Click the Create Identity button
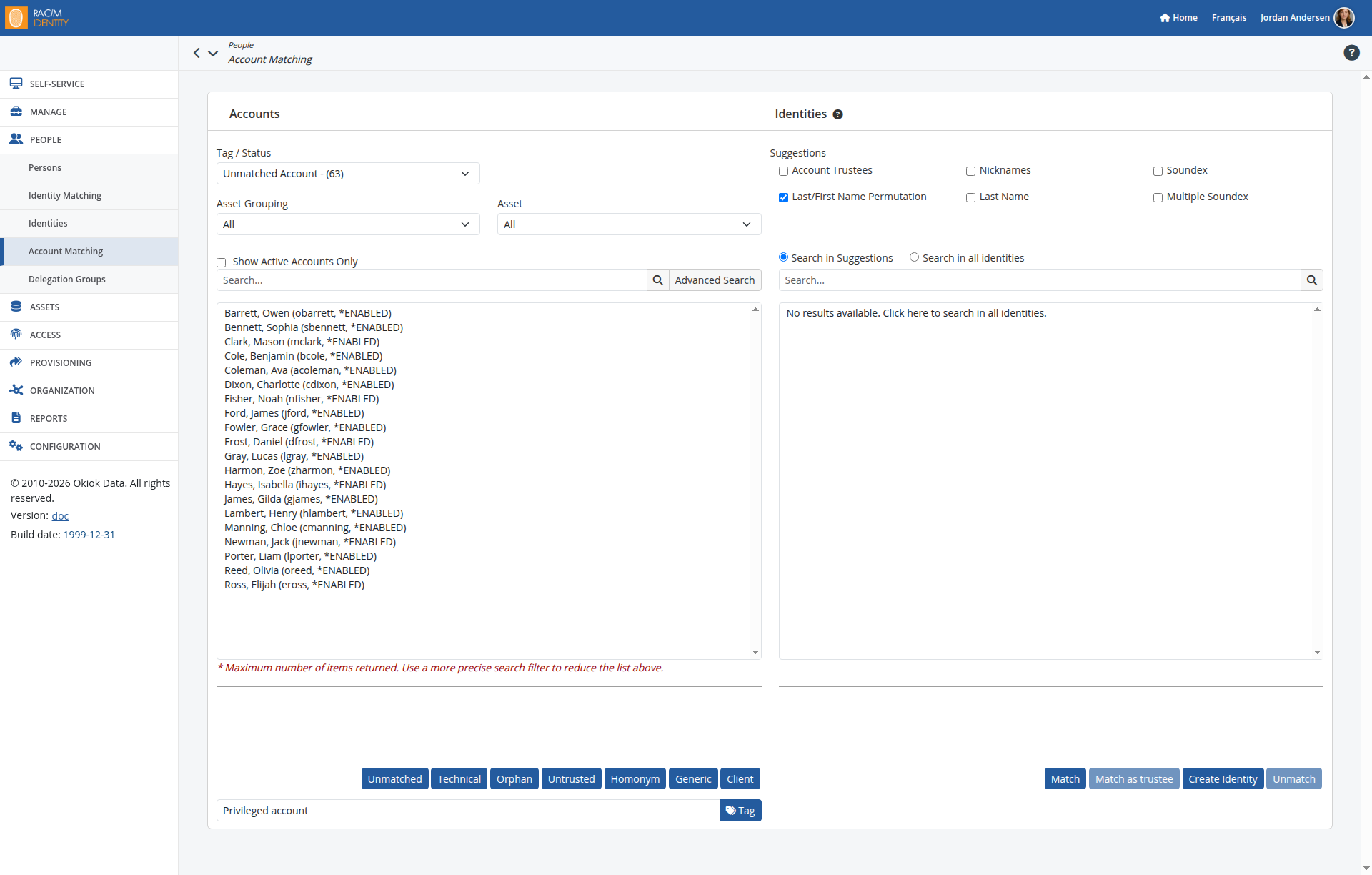The width and height of the screenshot is (1372, 875). tap(1223, 779)
